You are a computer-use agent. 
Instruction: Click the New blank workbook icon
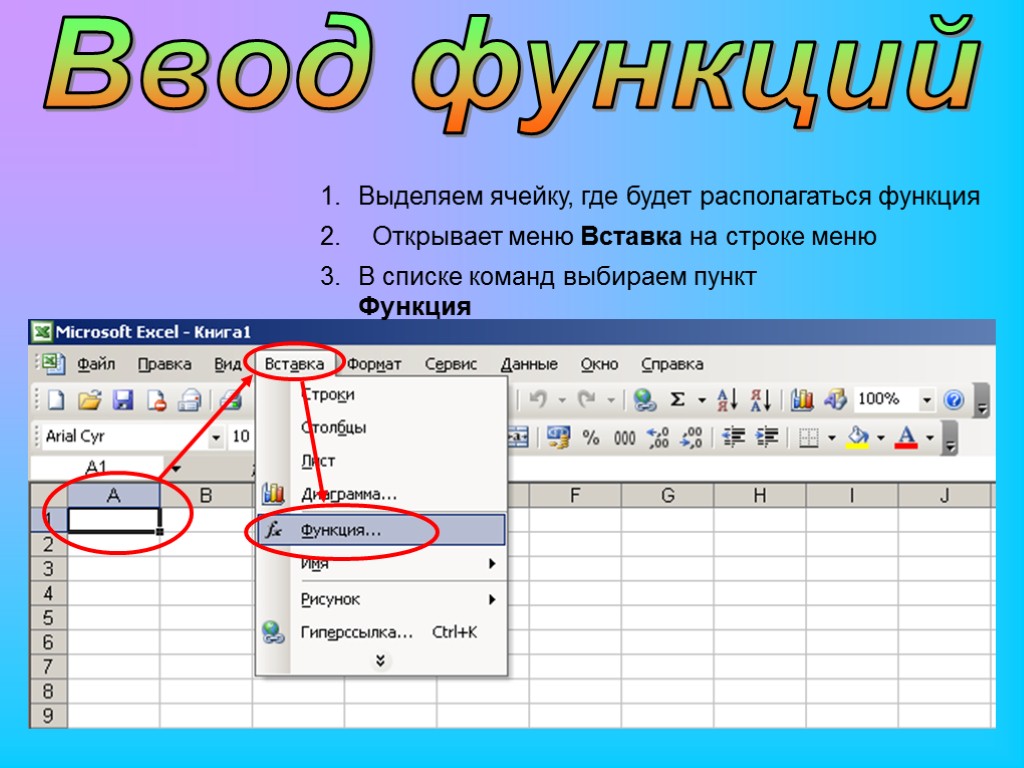[56, 399]
